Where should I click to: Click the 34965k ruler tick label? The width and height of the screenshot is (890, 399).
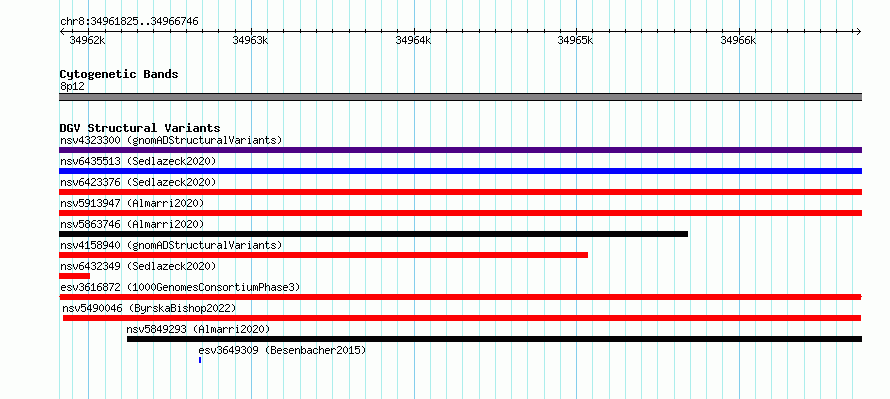coord(576,40)
